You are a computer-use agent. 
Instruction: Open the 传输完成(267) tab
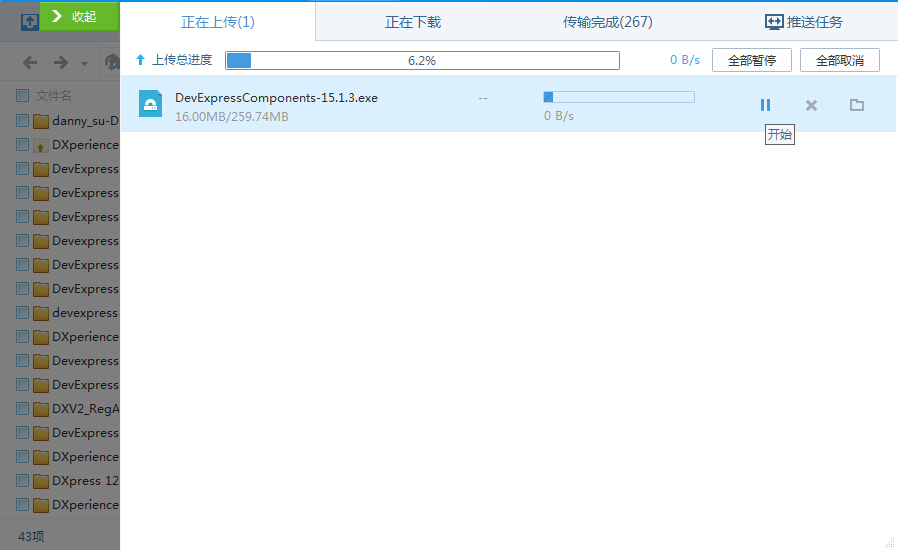point(608,22)
